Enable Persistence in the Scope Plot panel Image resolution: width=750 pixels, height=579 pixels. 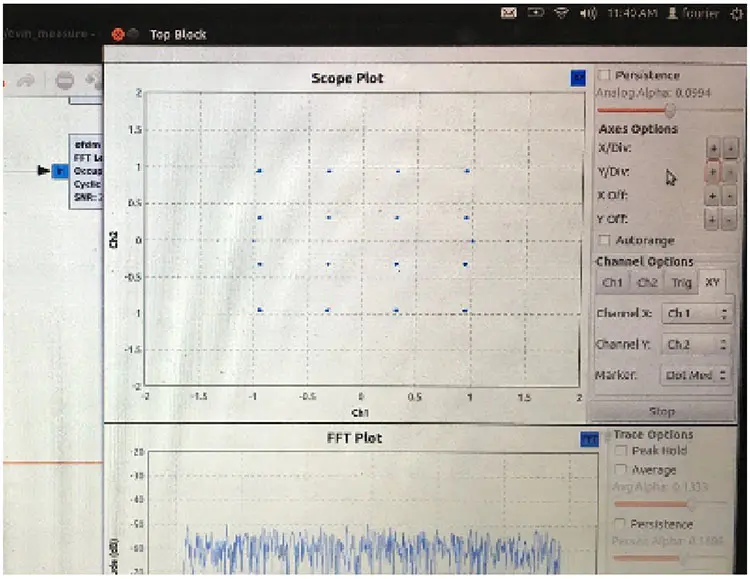pyautogui.click(x=604, y=76)
